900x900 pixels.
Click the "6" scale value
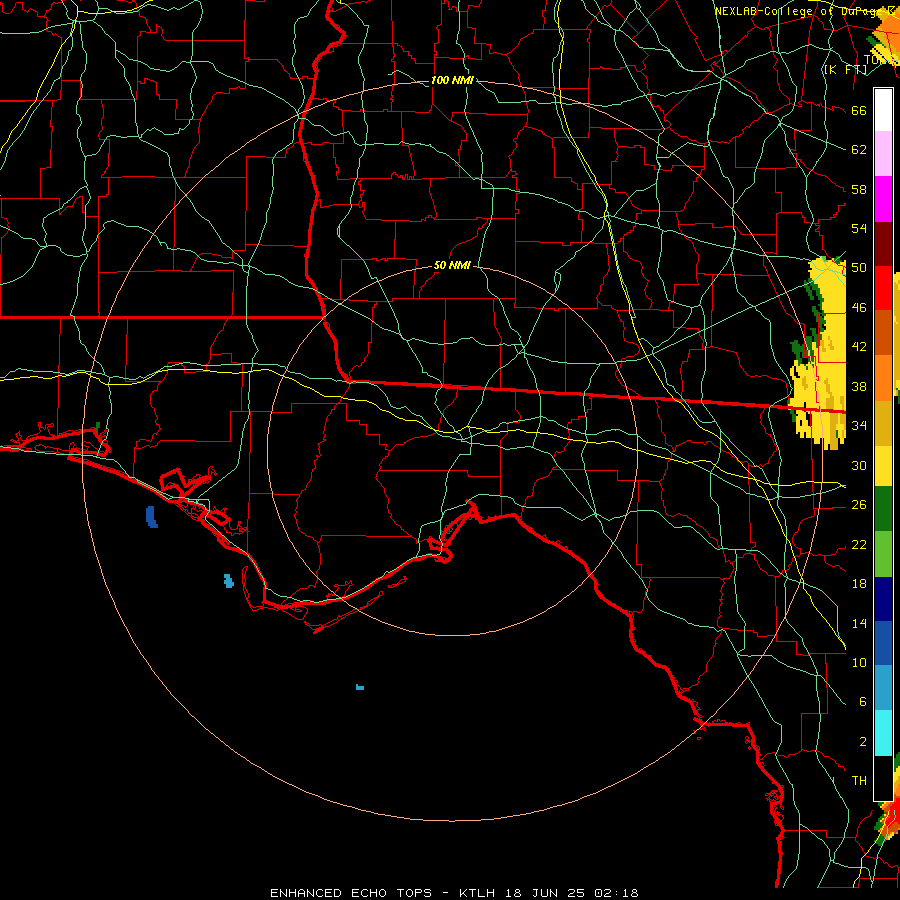(863, 702)
